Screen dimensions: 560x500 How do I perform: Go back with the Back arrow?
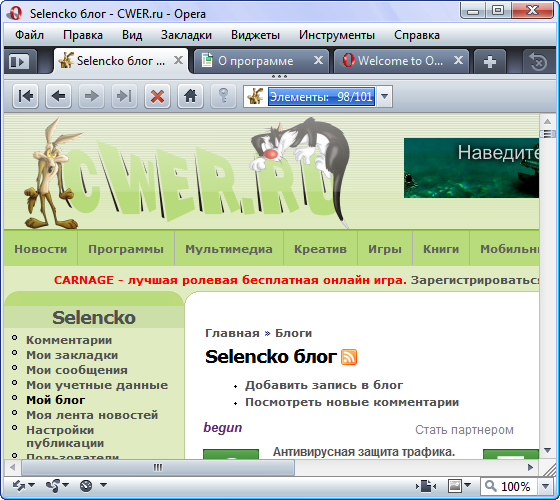[58, 96]
